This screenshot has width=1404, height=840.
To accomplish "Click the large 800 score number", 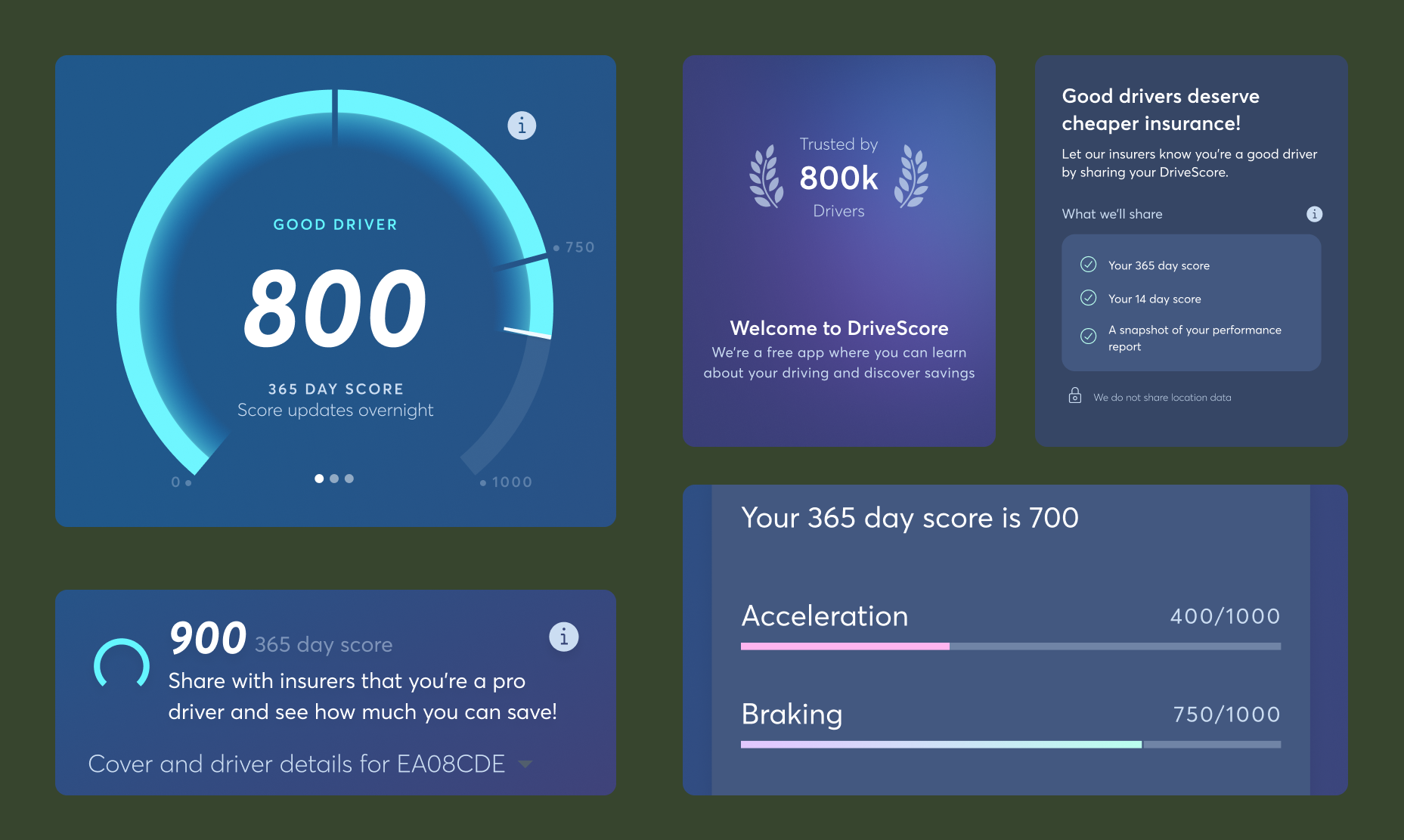I will click(336, 308).
